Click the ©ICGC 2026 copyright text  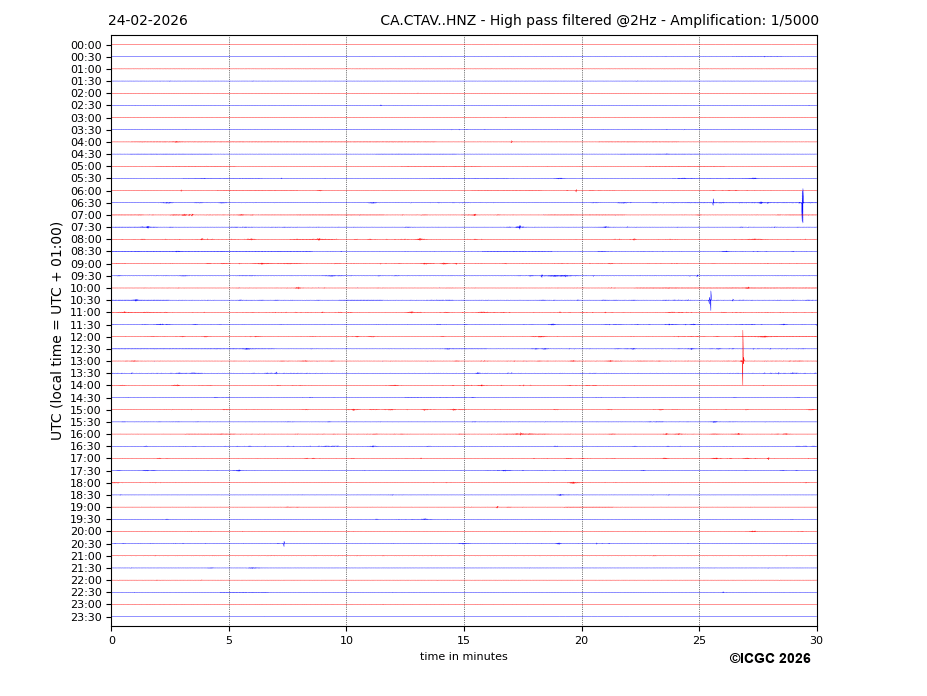click(x=769, y=659)
